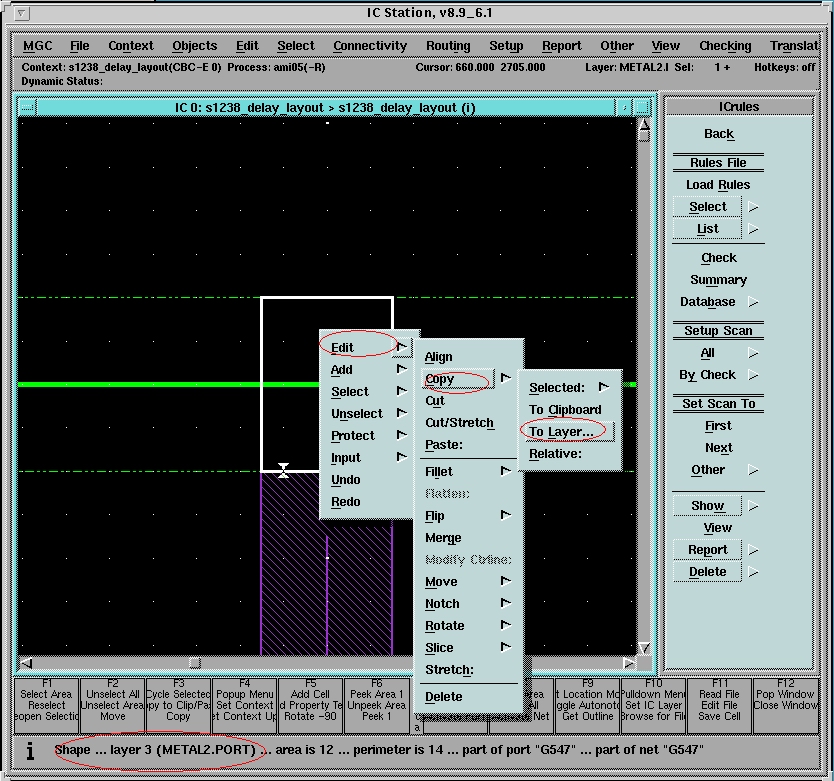Expand the Report arrow in ICrules palette
834x781 pixels.
pos(754,550)
